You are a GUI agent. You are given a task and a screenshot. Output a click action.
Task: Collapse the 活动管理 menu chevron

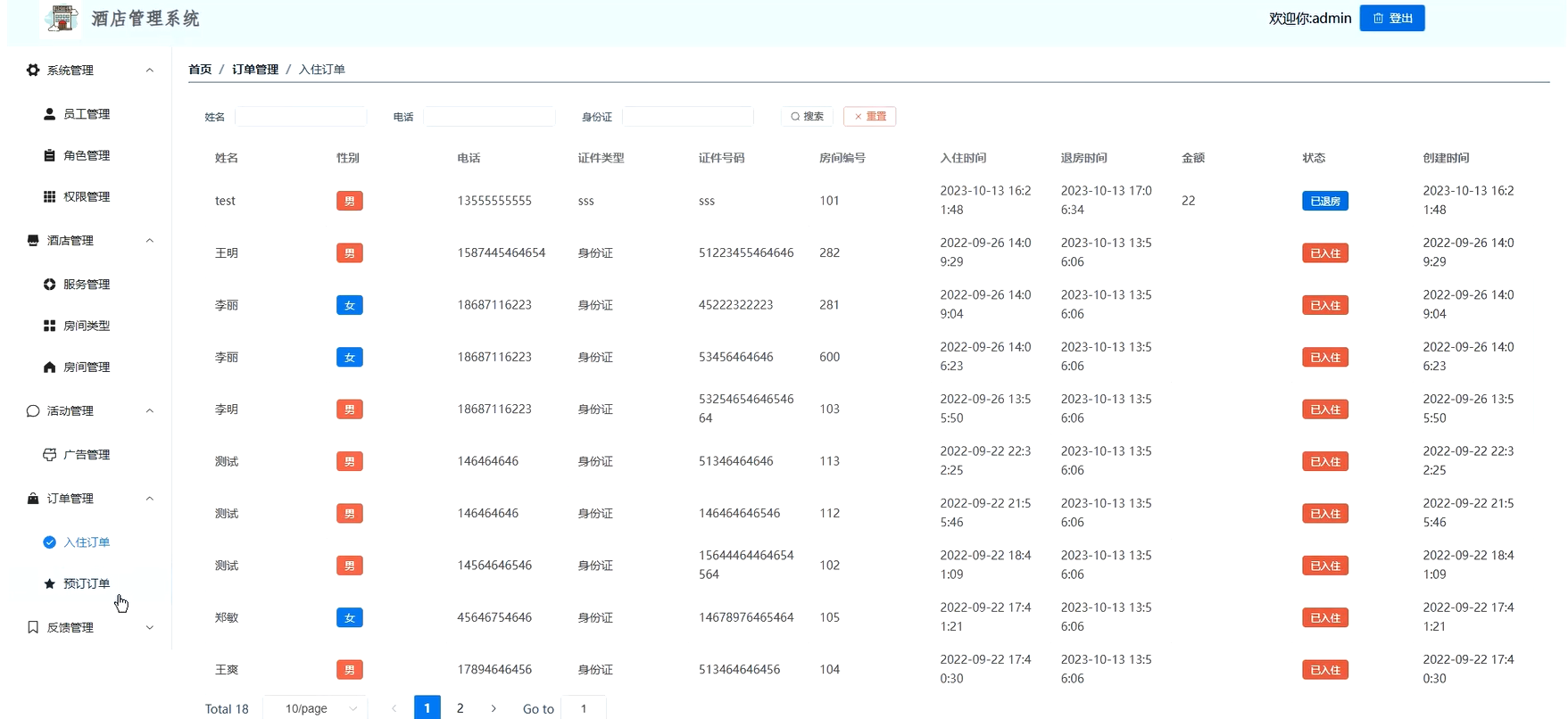(x=150, y=410)
